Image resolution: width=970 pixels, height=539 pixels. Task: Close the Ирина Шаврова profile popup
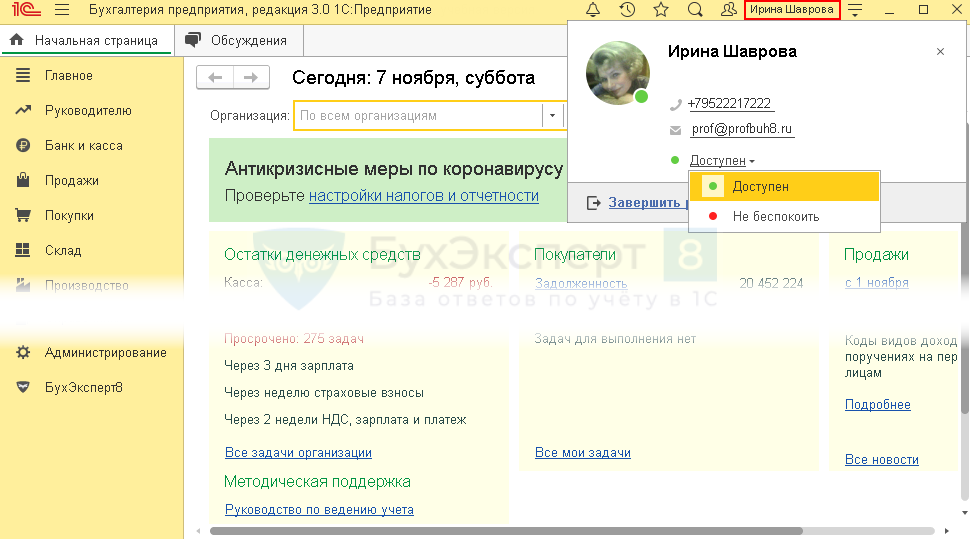[x=940, y=52]
